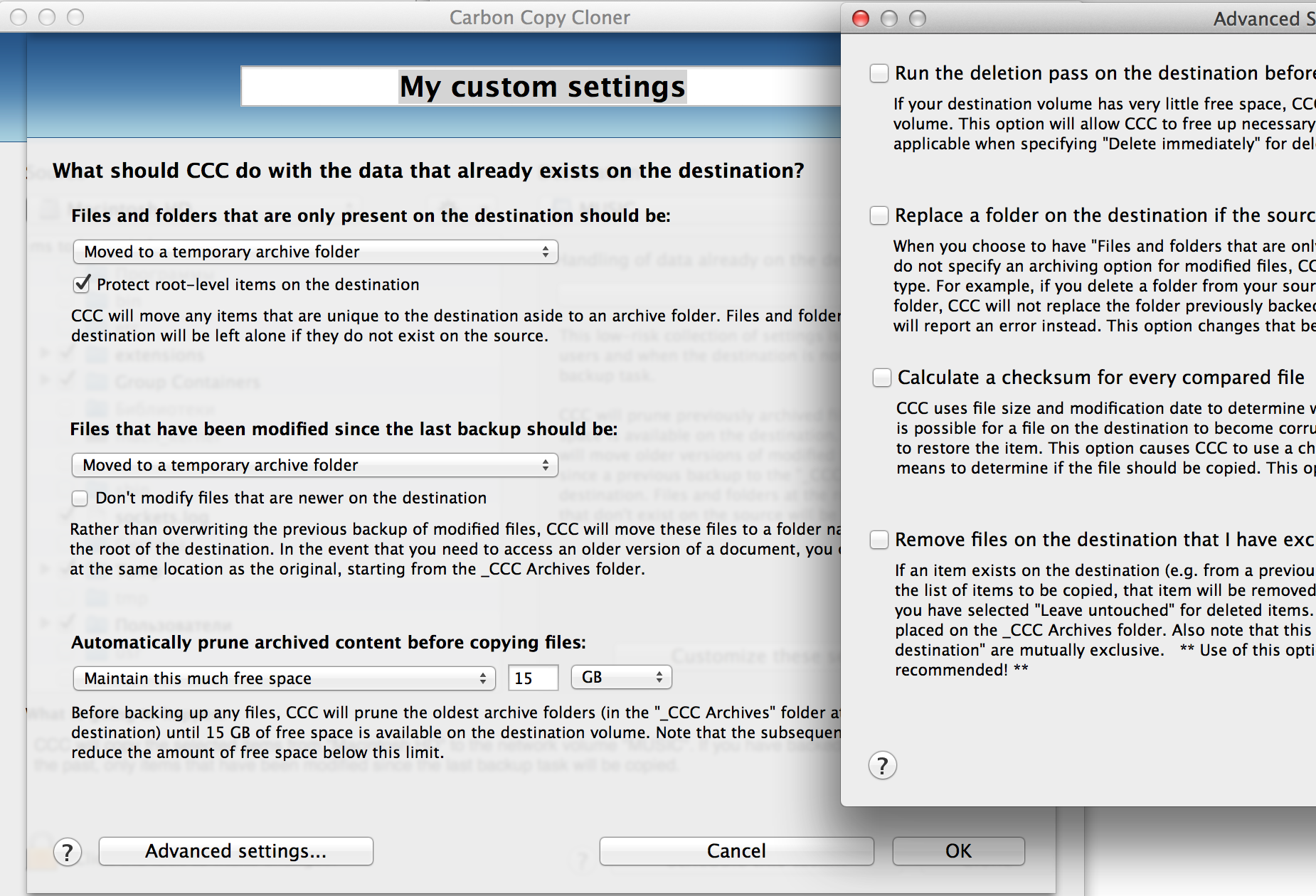The image size is (1316, 896).
Task: Toggle Protect root-level items on the destination
Action: click(x=83, y=284)
